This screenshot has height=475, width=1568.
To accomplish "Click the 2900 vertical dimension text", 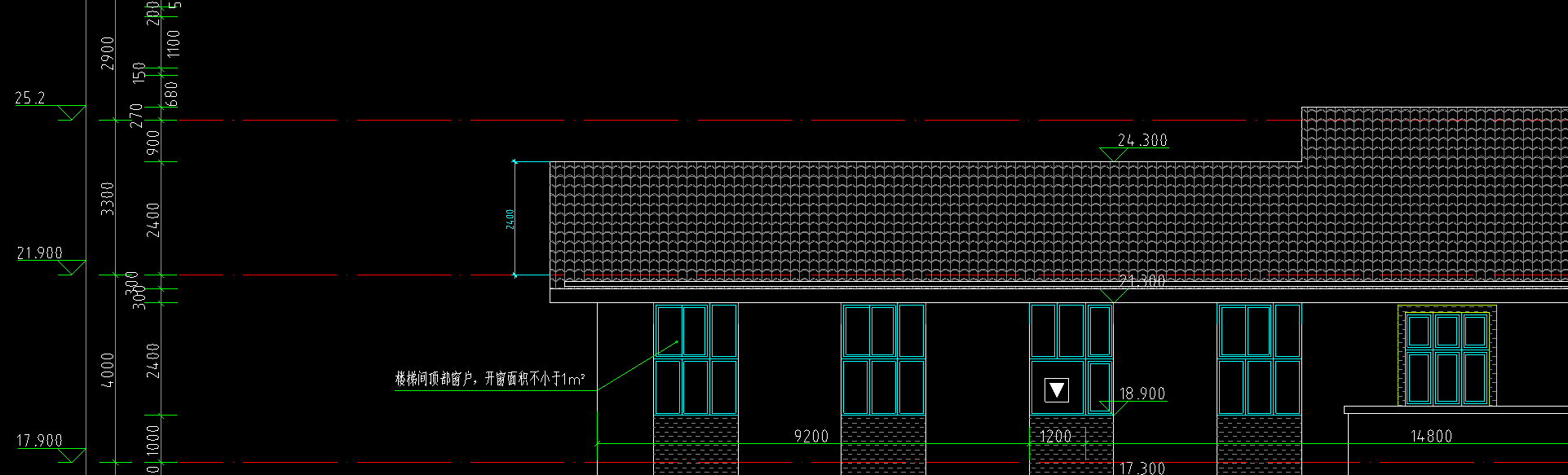I will [108, 53].
